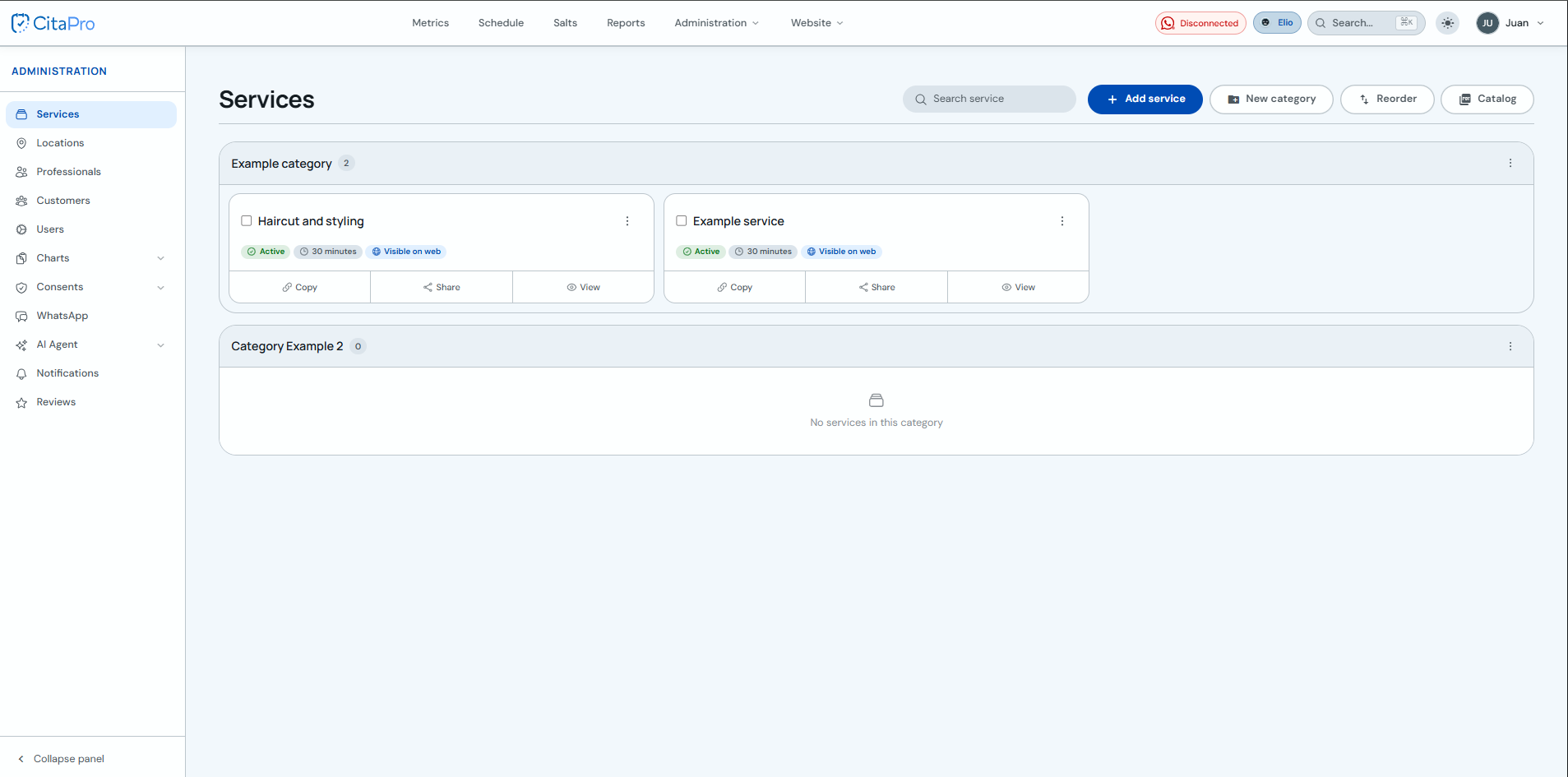Screen dimensions: 1568x777
Task: View the Example service
Action: (x=1018, y=287)
